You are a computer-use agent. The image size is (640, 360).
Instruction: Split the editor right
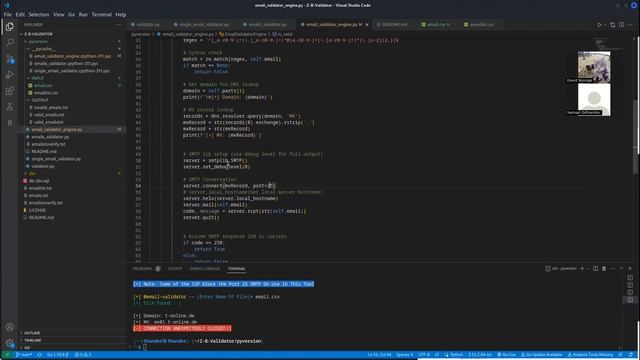[x=621, y=25]
